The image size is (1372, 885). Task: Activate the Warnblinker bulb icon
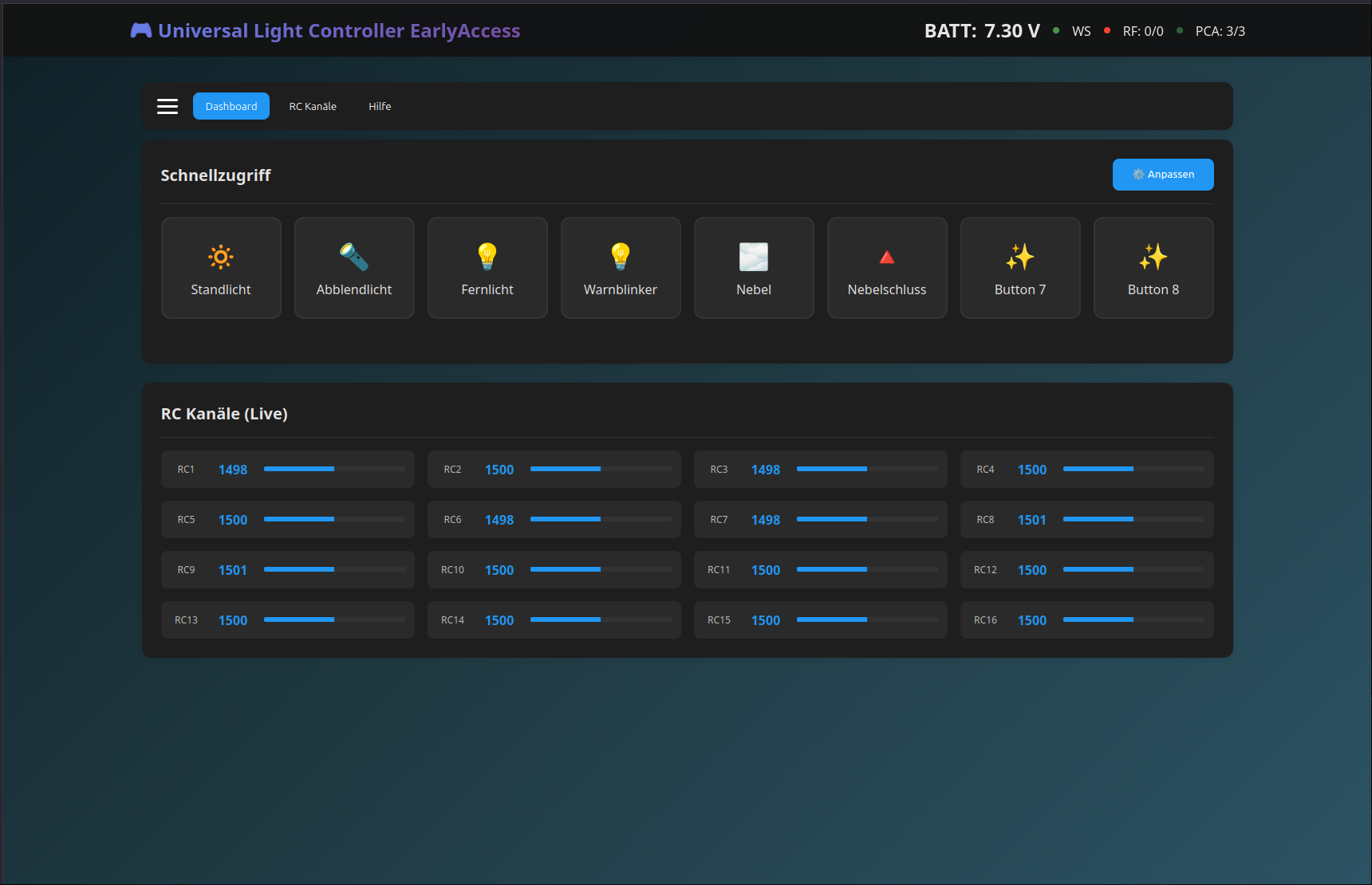621,257
